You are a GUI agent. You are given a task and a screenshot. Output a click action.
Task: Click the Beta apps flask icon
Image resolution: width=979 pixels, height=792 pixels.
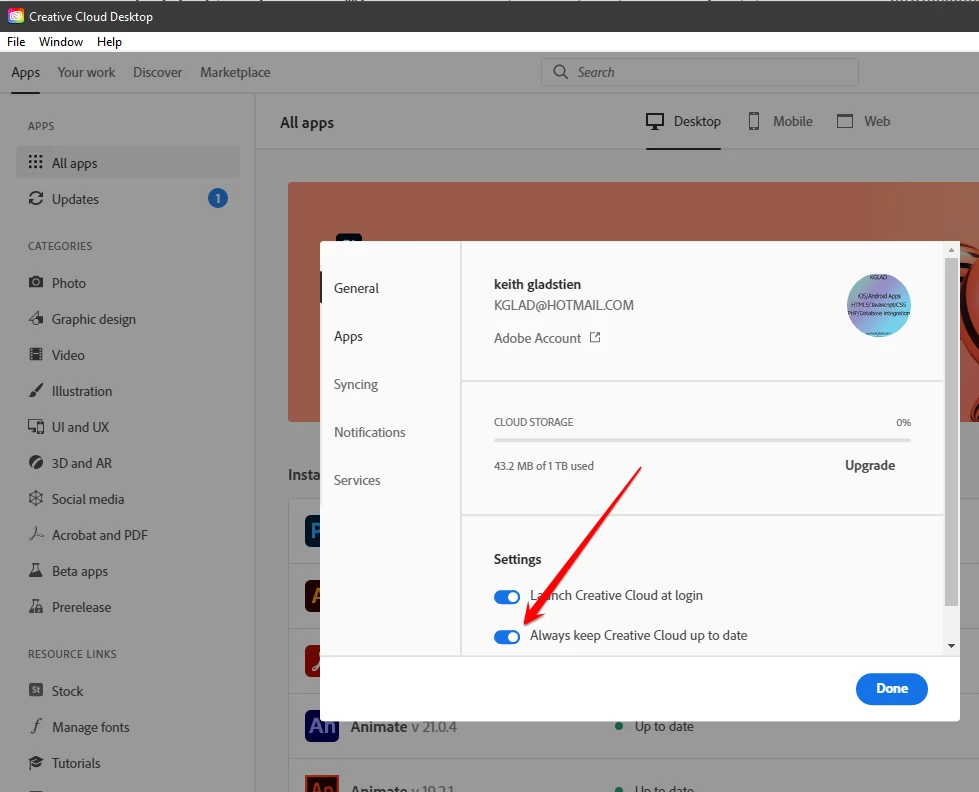36,570
